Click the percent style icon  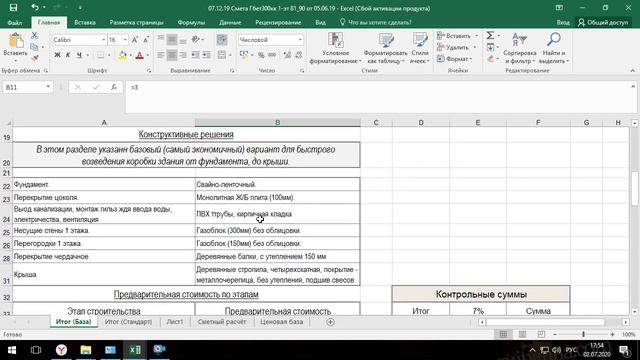click(261, 55)
